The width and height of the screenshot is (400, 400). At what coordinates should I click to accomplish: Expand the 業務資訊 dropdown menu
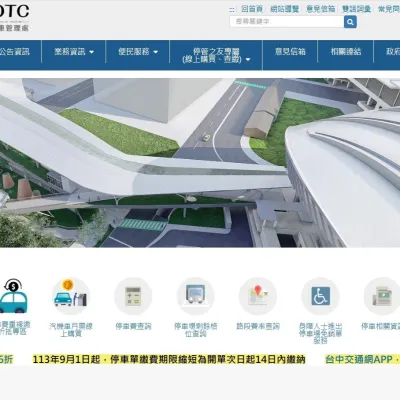coord(74,52)
